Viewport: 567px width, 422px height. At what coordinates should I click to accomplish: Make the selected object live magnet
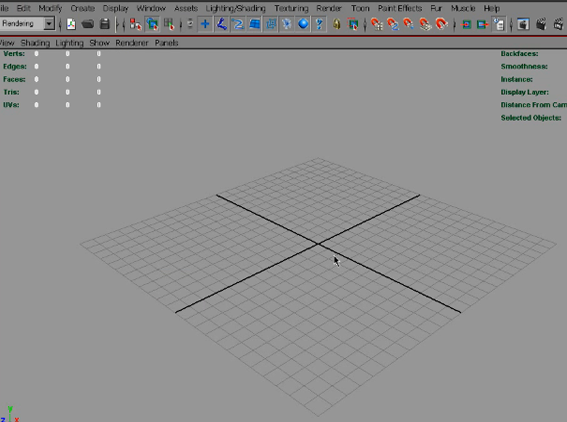pos(442,24)
